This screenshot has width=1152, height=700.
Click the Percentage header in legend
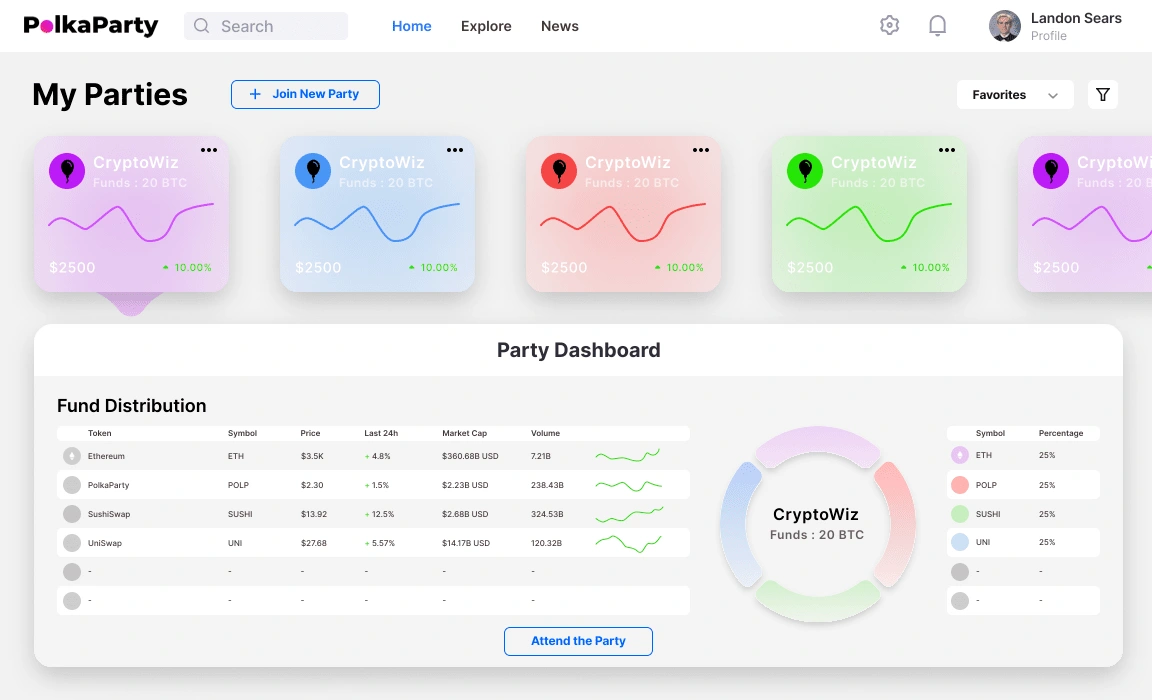click(1061, 433)
